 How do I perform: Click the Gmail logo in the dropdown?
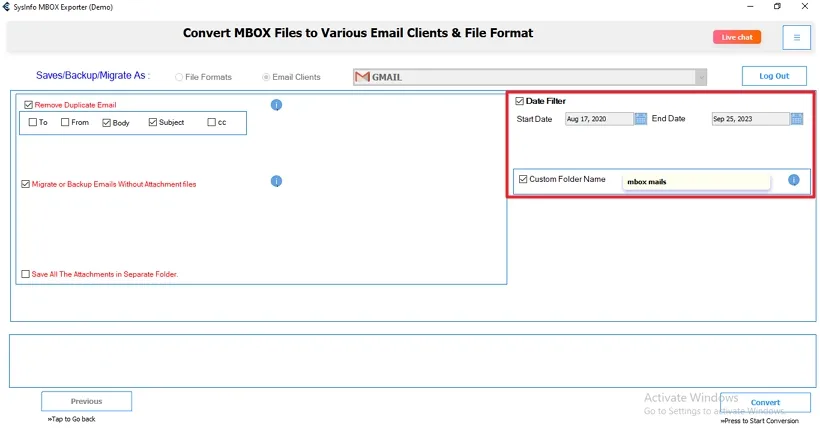[x=362, y=77]
